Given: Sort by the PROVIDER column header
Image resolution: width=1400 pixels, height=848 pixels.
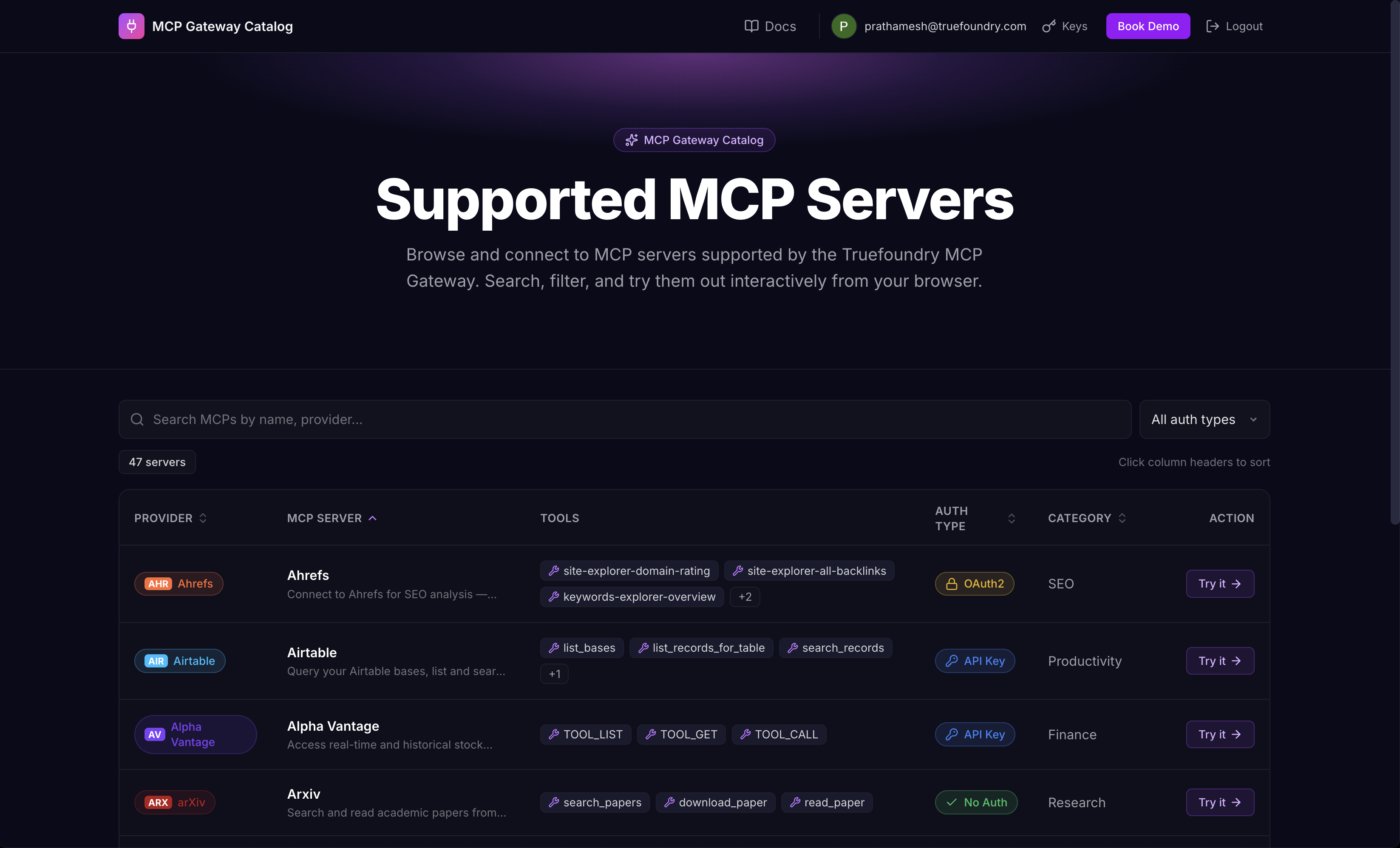Looking at the screenshot, I should click(170, 518).
